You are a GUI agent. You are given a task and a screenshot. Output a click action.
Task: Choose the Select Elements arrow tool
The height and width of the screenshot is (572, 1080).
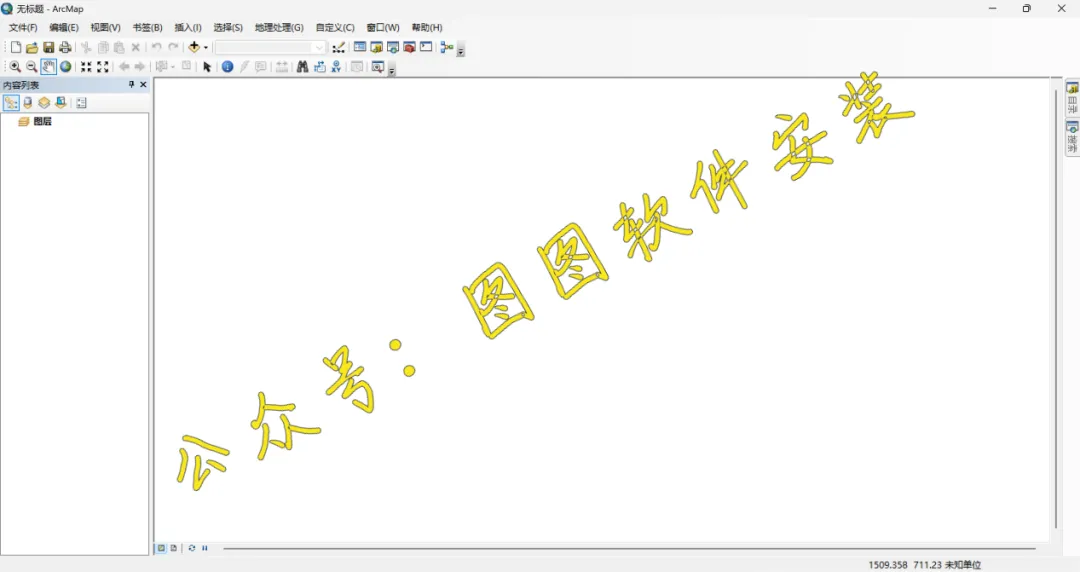click(x=207, y=67)
